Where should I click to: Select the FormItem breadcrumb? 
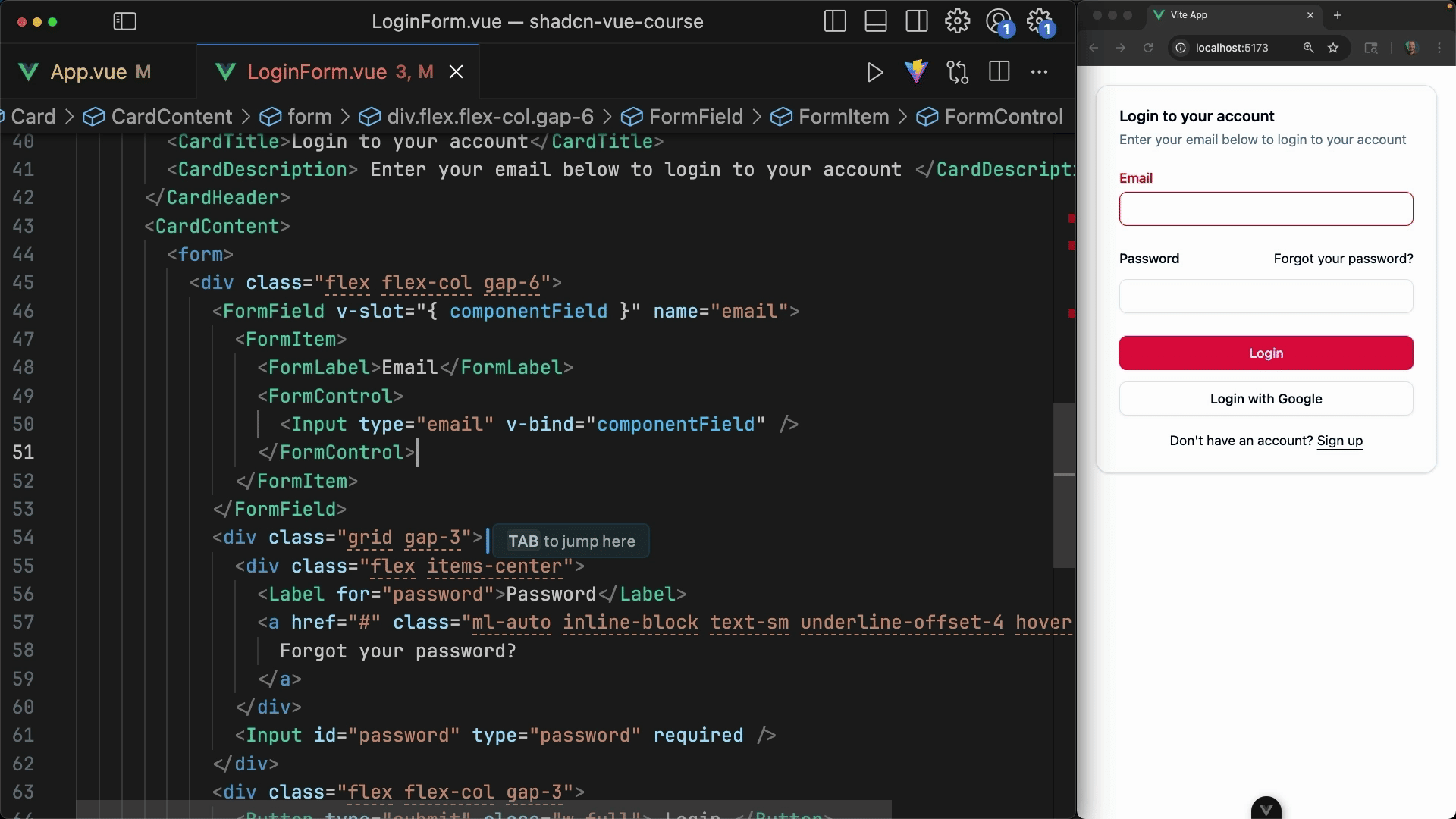[830, 117]
